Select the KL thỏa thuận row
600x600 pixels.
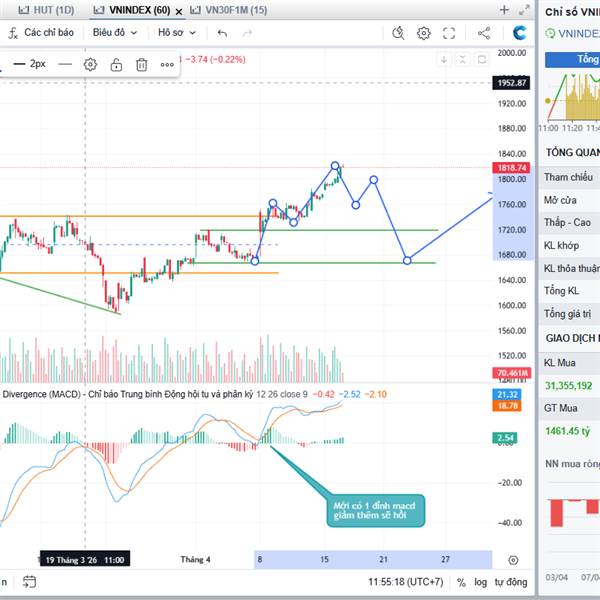(x=569, y=268)
